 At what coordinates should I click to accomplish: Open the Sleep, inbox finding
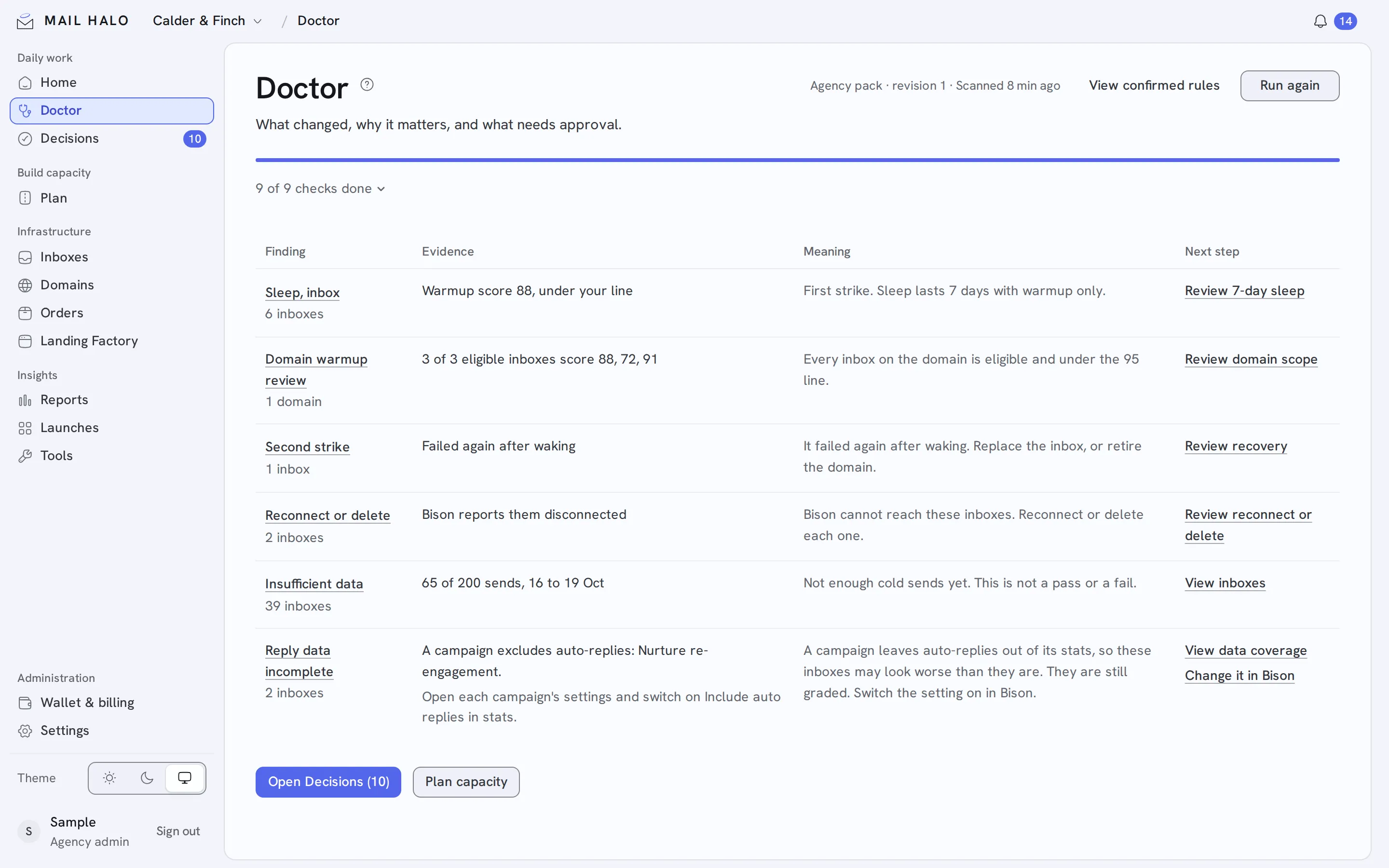pos(302,293)
